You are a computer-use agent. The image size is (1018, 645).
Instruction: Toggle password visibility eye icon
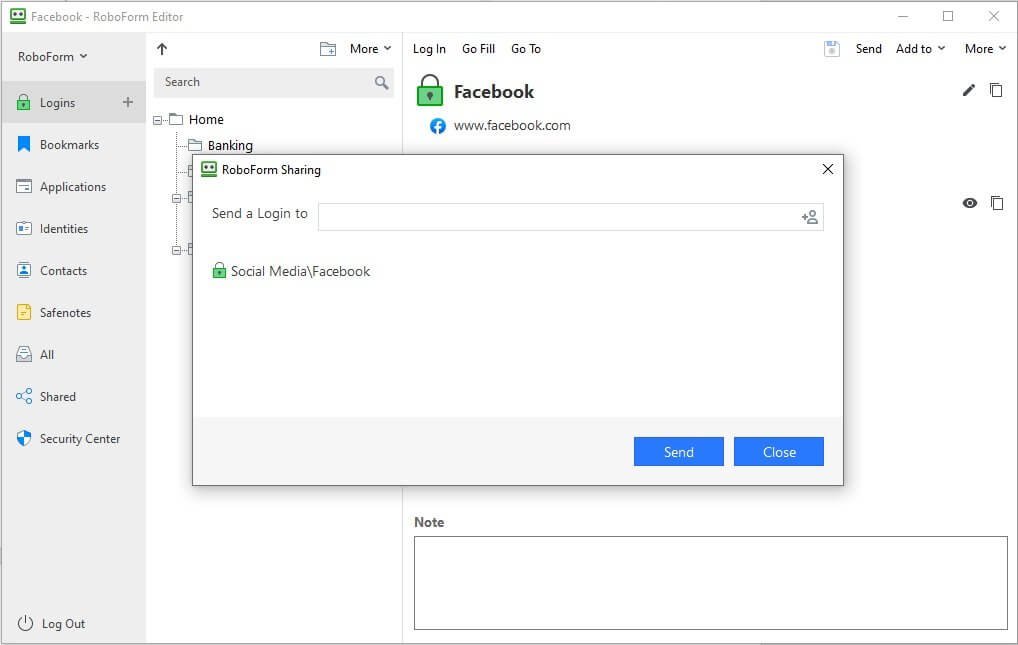click(969, 203)
